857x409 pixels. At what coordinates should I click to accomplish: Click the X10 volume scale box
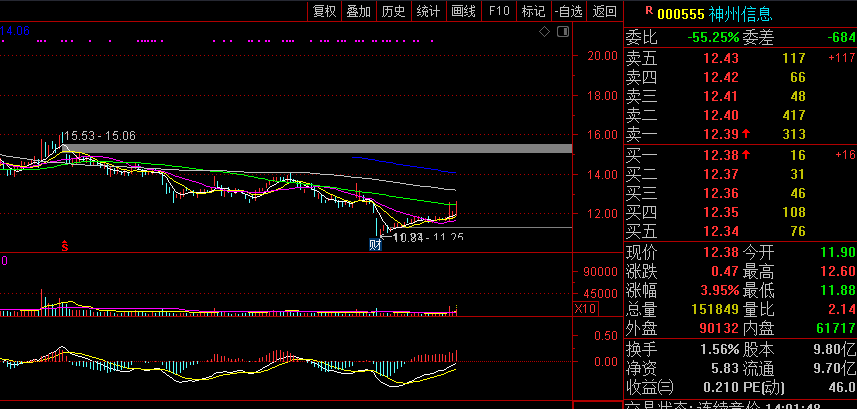click(x=585, y=309)
